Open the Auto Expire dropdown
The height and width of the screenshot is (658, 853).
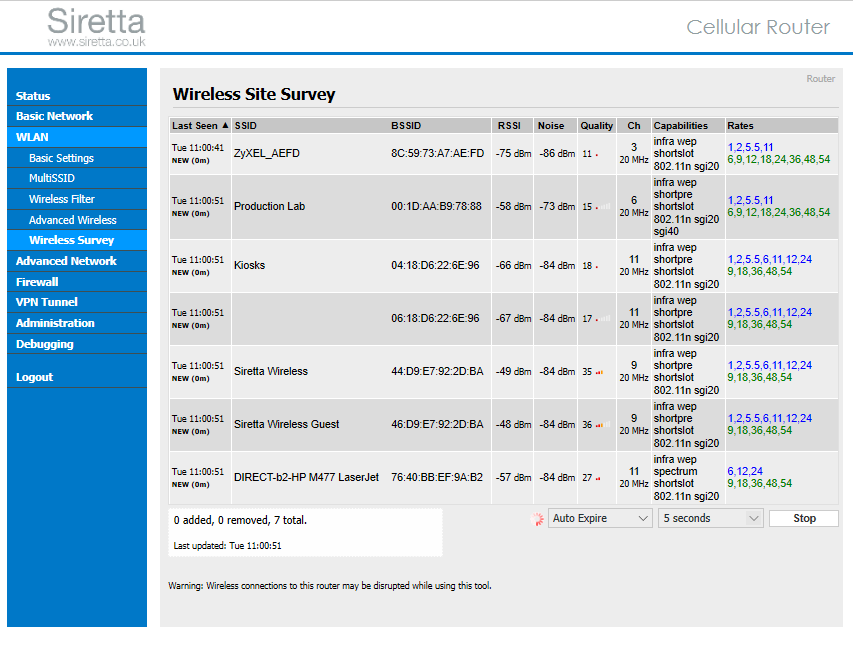[x=600, y=518]
